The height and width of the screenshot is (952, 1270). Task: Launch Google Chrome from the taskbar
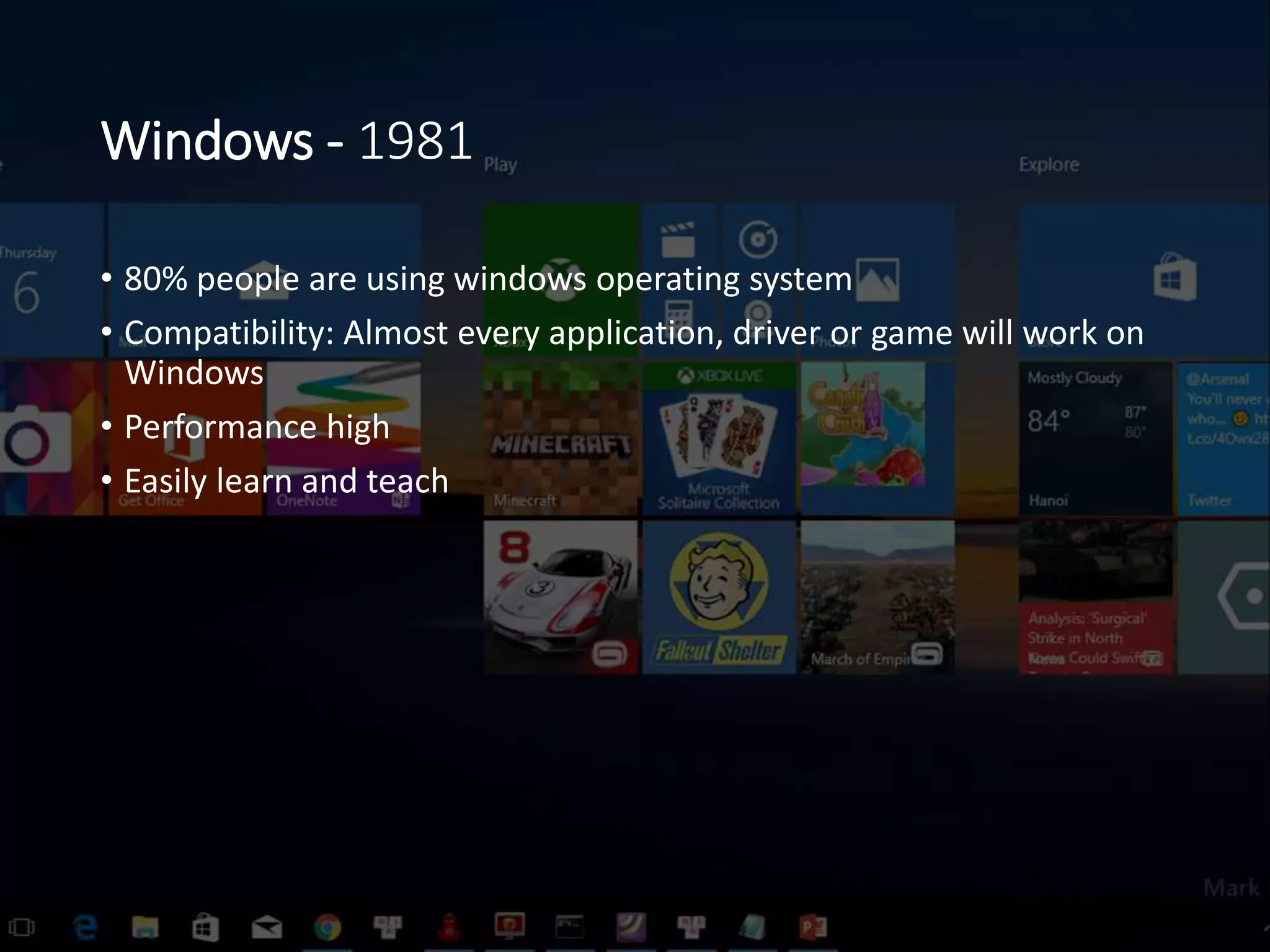[x=327, y=928]
